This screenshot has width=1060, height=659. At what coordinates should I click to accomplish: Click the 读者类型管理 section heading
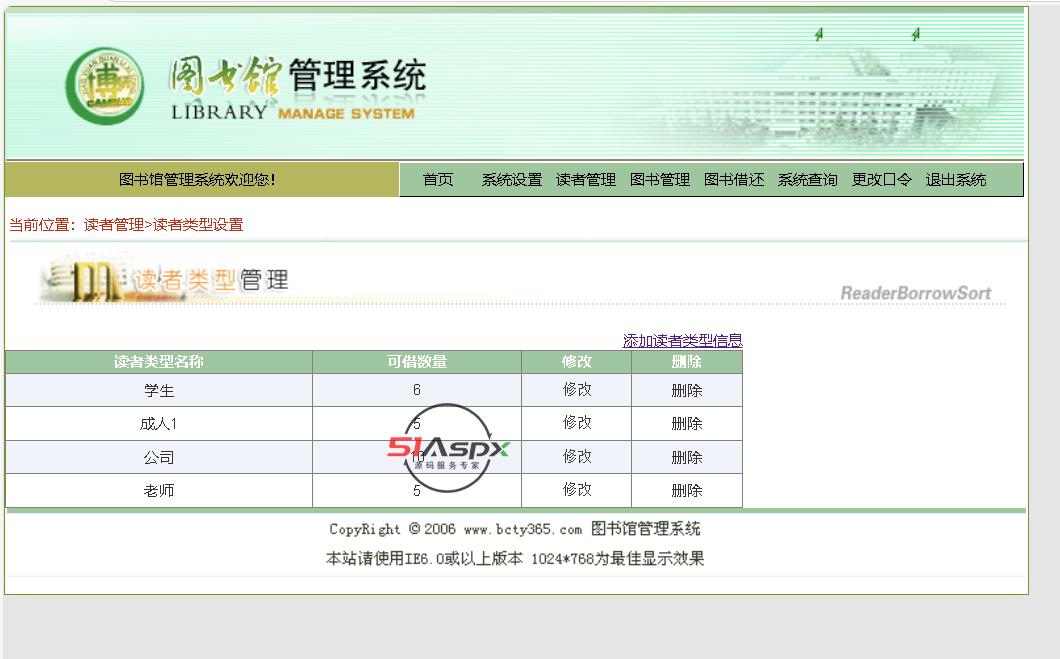click(211, 280)
